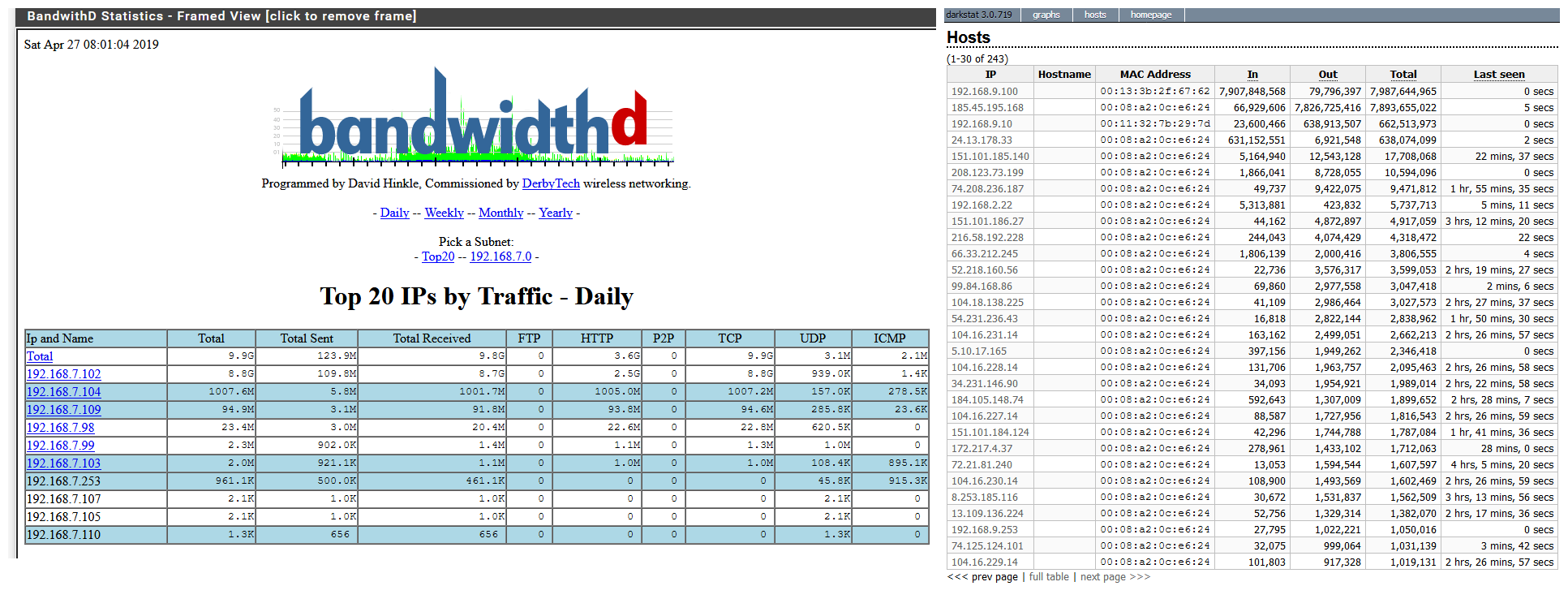Click the bandwidthd logo image
This screenshot has height=599, width=1568.
(x=475, y=119)
